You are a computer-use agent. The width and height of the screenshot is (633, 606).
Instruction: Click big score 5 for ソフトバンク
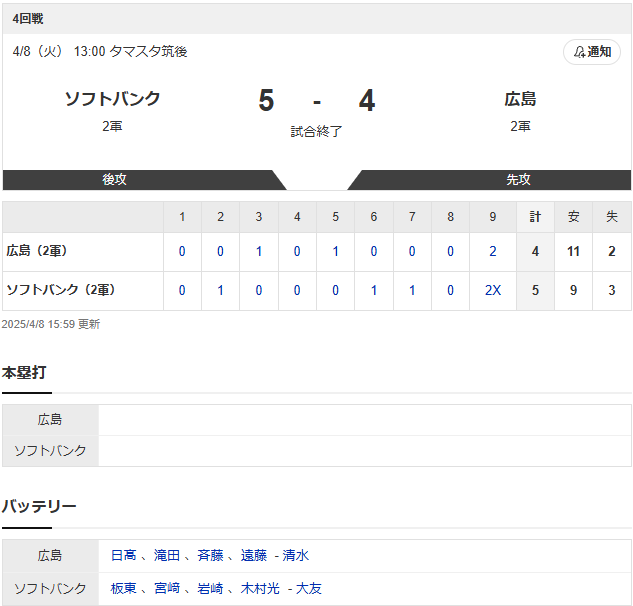click(266, 101)
